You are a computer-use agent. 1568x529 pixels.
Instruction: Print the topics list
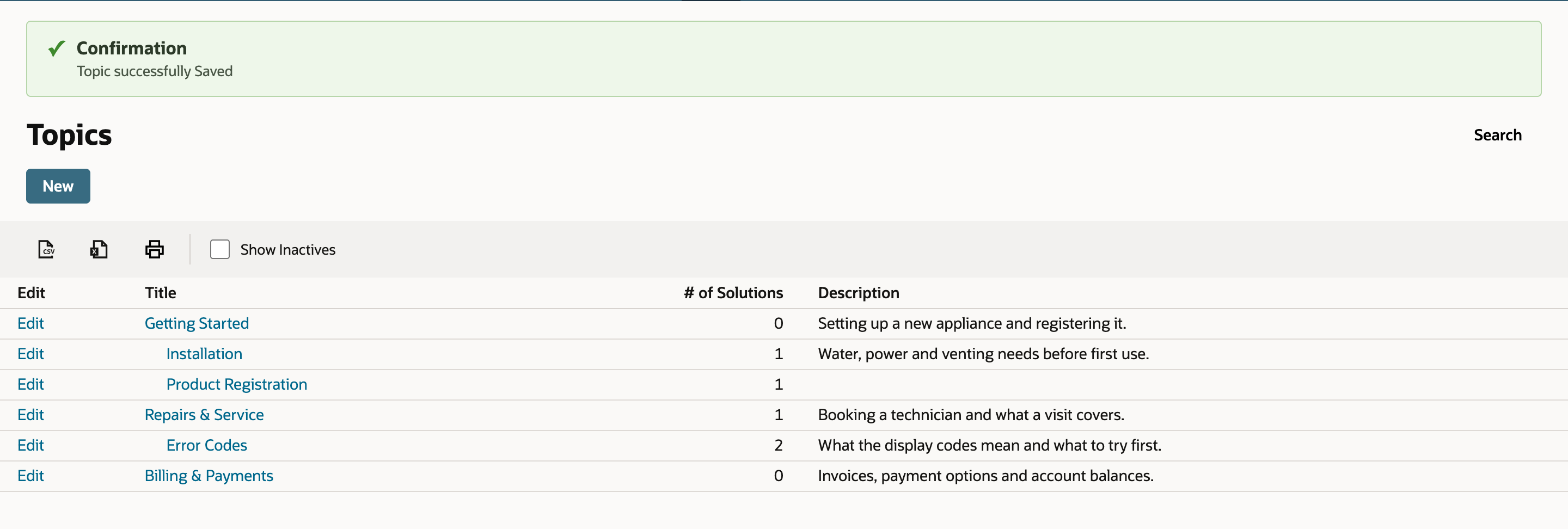(x=155, y=249)
